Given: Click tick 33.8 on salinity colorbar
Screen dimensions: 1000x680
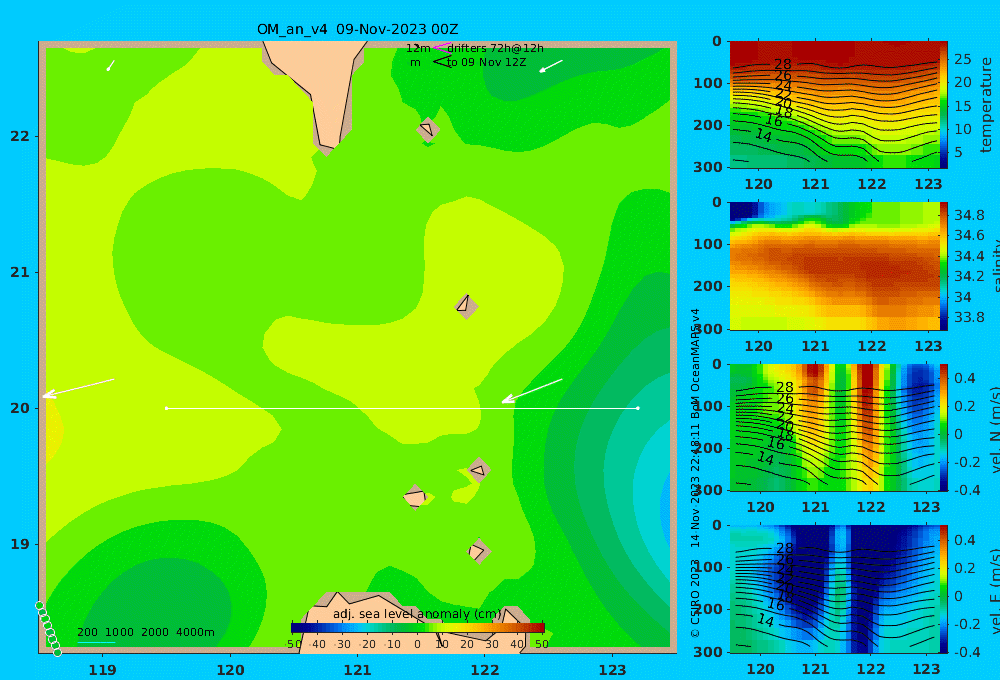Looking at the screenshot, I should [x=969, y=317].
